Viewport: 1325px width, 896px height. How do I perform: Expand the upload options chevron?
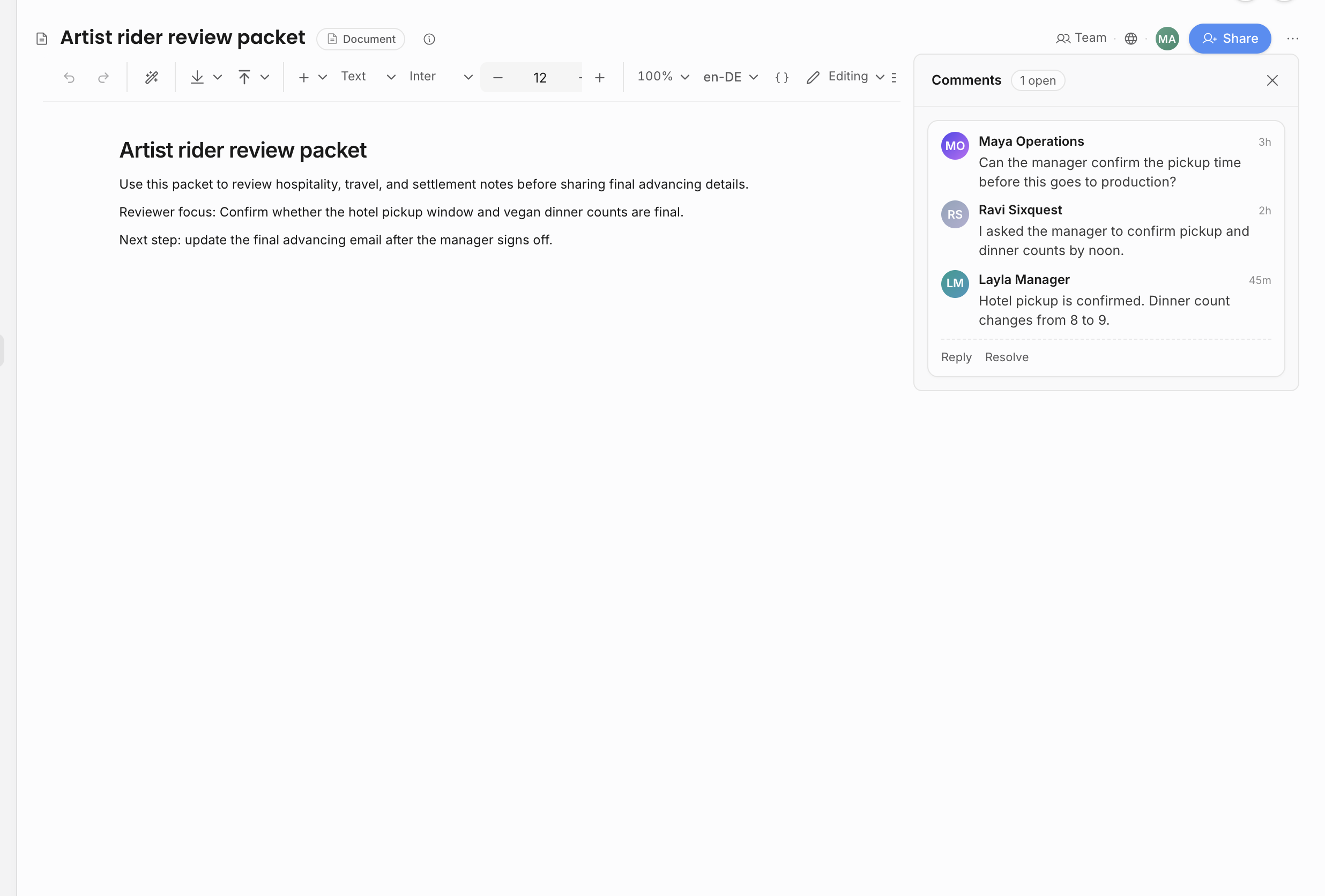265,78
